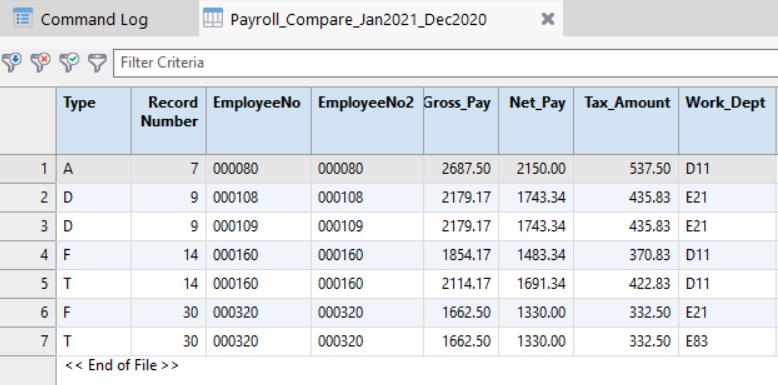Select the Type column header

pyautogui.click(x=94, y=121)
